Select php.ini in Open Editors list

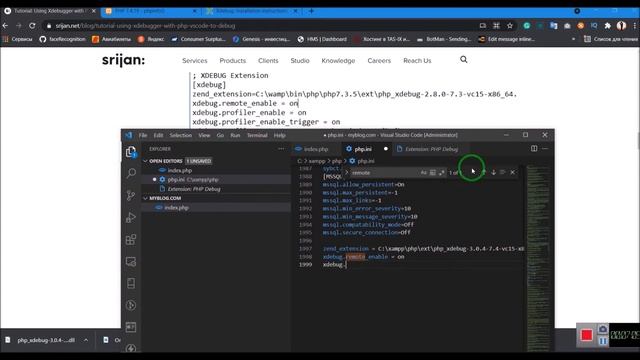(x=193, y=180)
